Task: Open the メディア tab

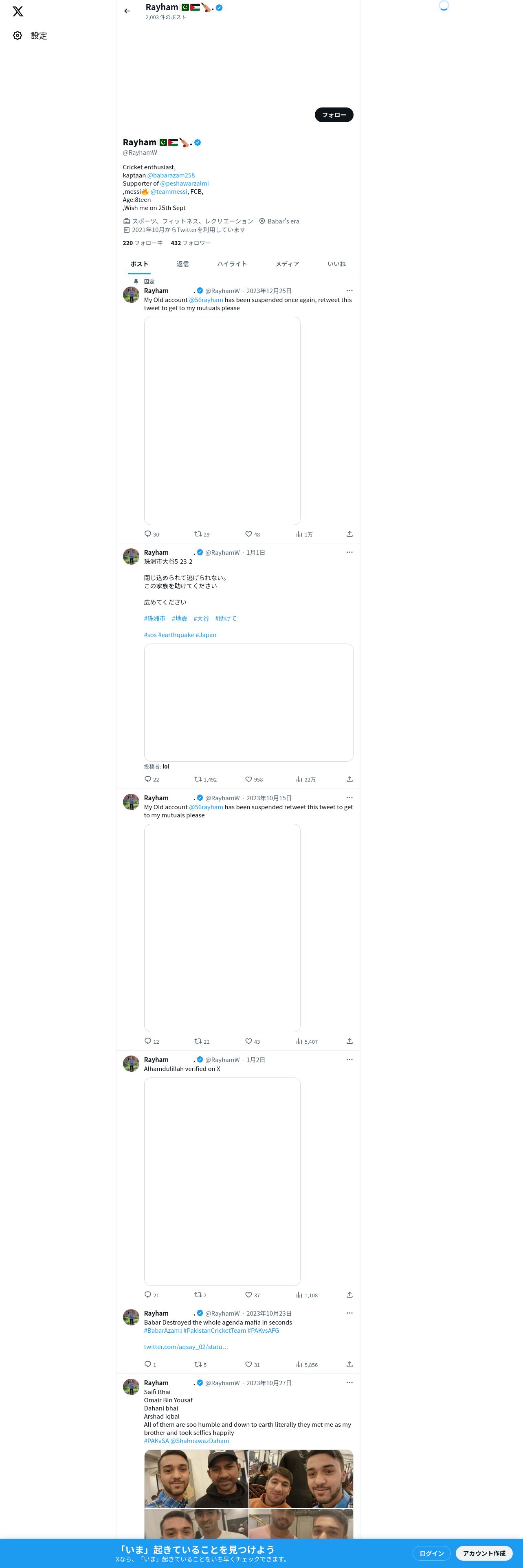Action: click(288, 263)
